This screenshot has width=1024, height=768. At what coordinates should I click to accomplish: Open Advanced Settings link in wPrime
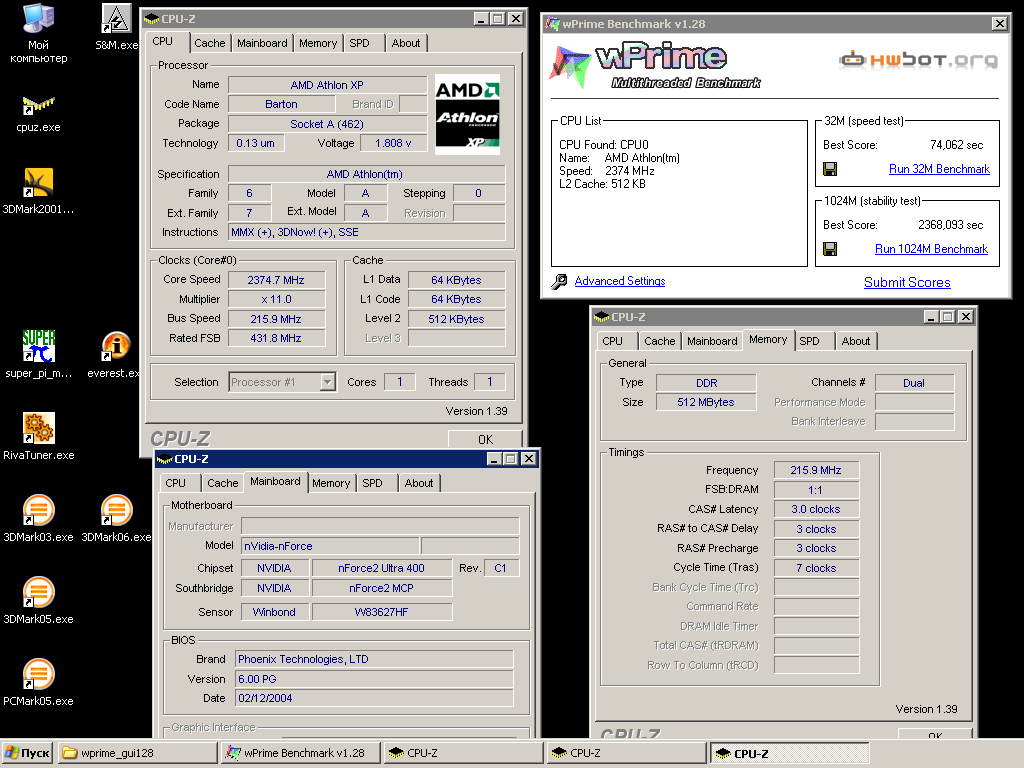(620, 281)
